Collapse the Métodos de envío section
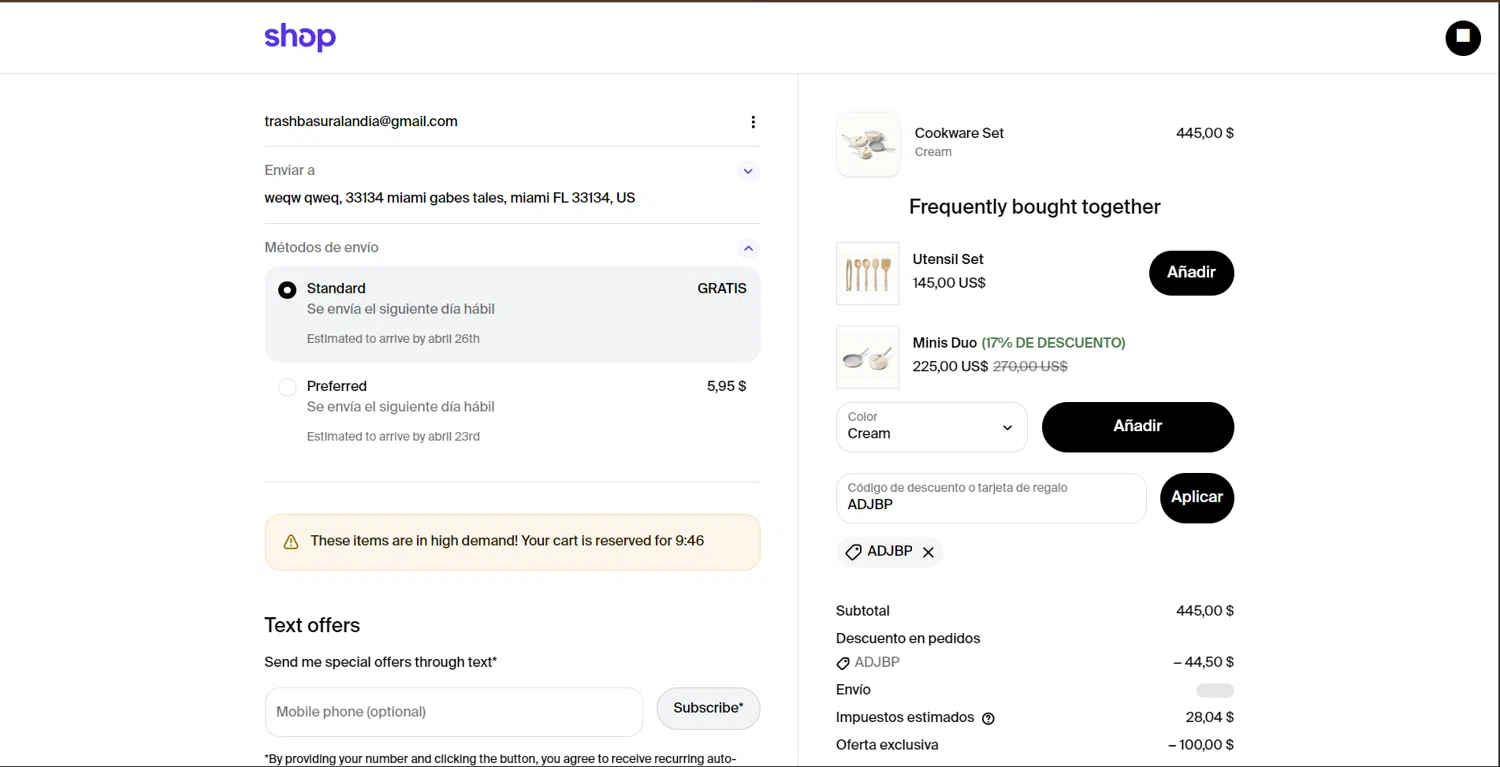 (748, 248)
